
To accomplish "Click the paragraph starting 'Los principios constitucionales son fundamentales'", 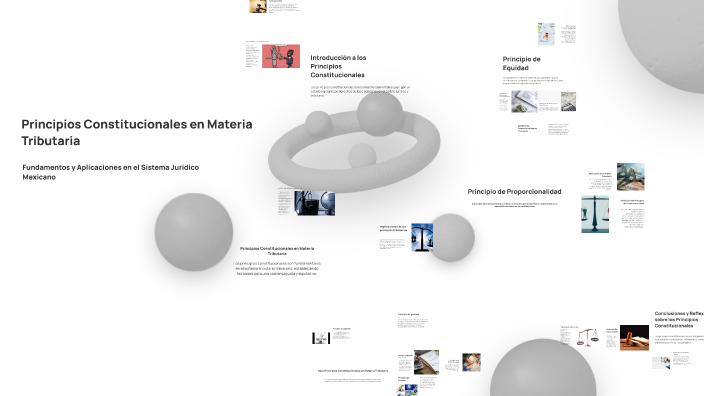I will 277,268.
